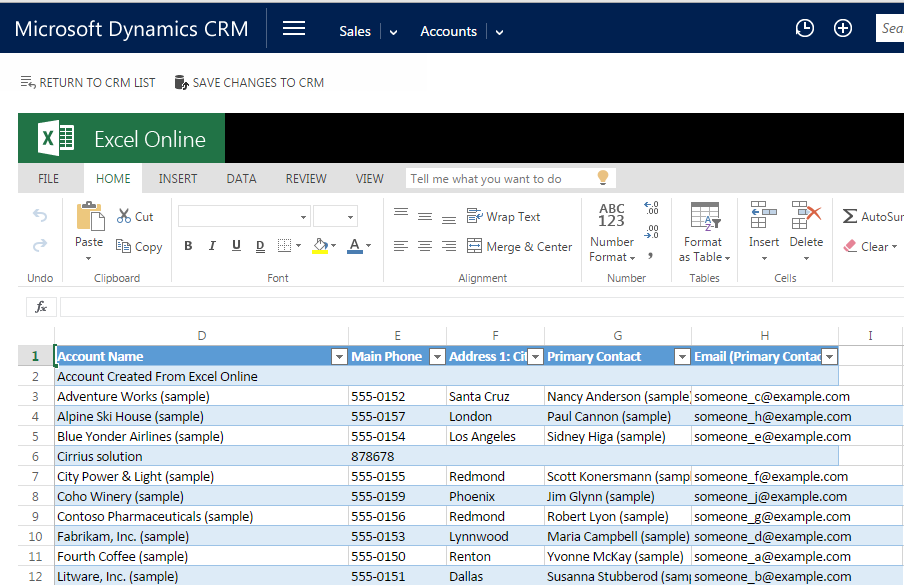Open the font size dropdown
Screen dimensions: 904x585
350,217
